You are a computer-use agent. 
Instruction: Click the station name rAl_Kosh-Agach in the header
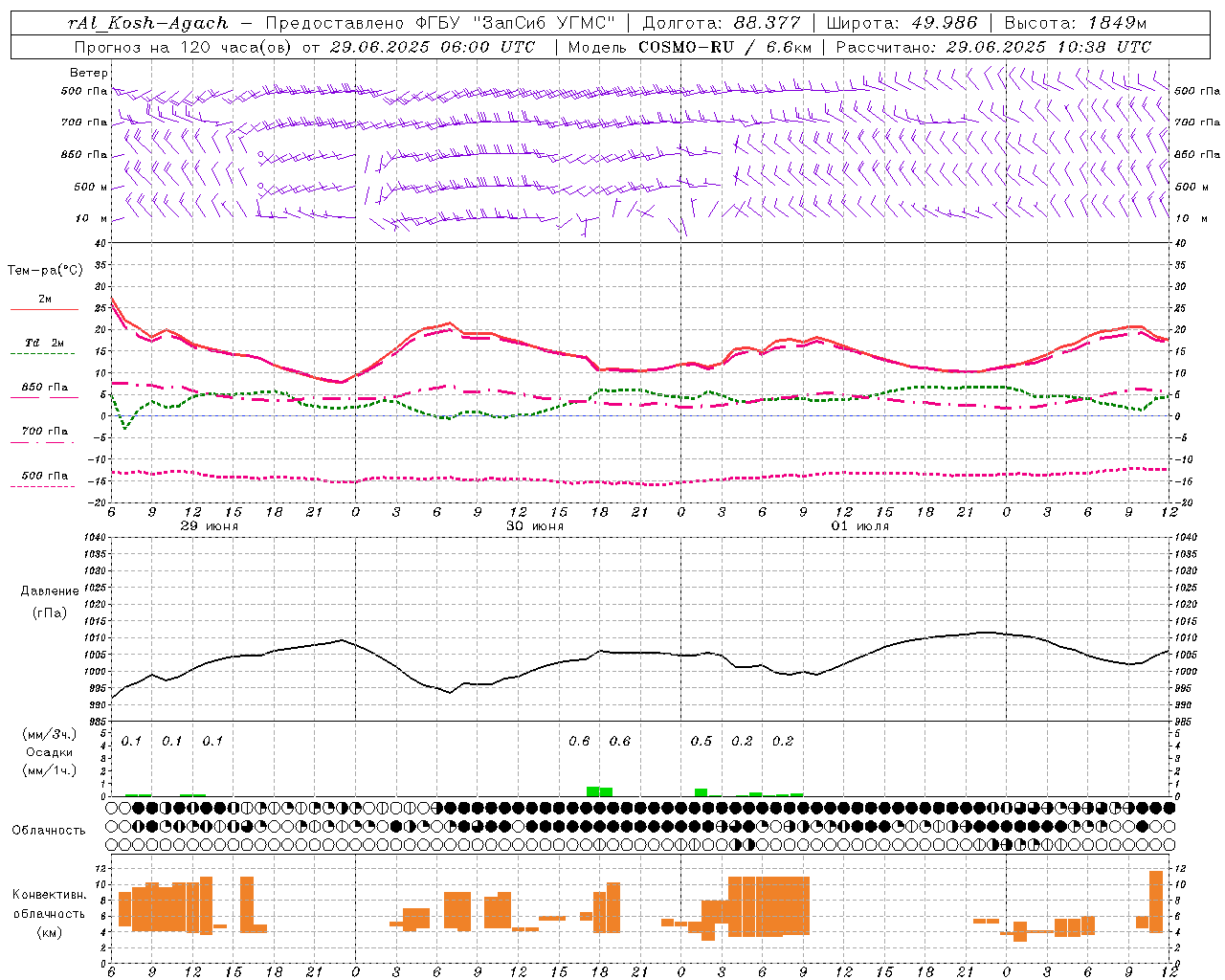click(x=149, y=23)
